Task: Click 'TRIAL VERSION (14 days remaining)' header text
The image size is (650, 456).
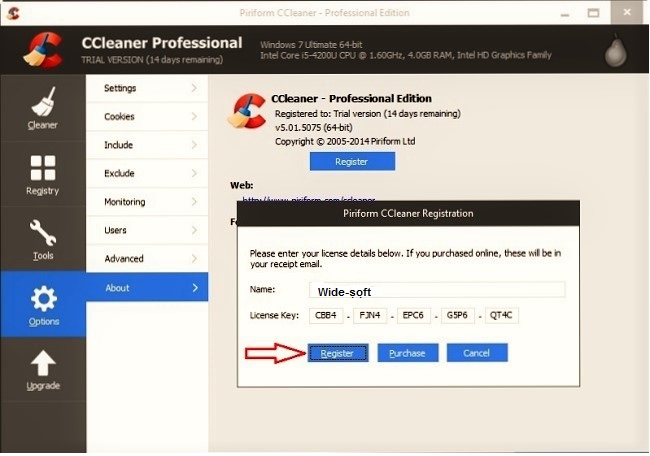Action: tap(152, 60)
